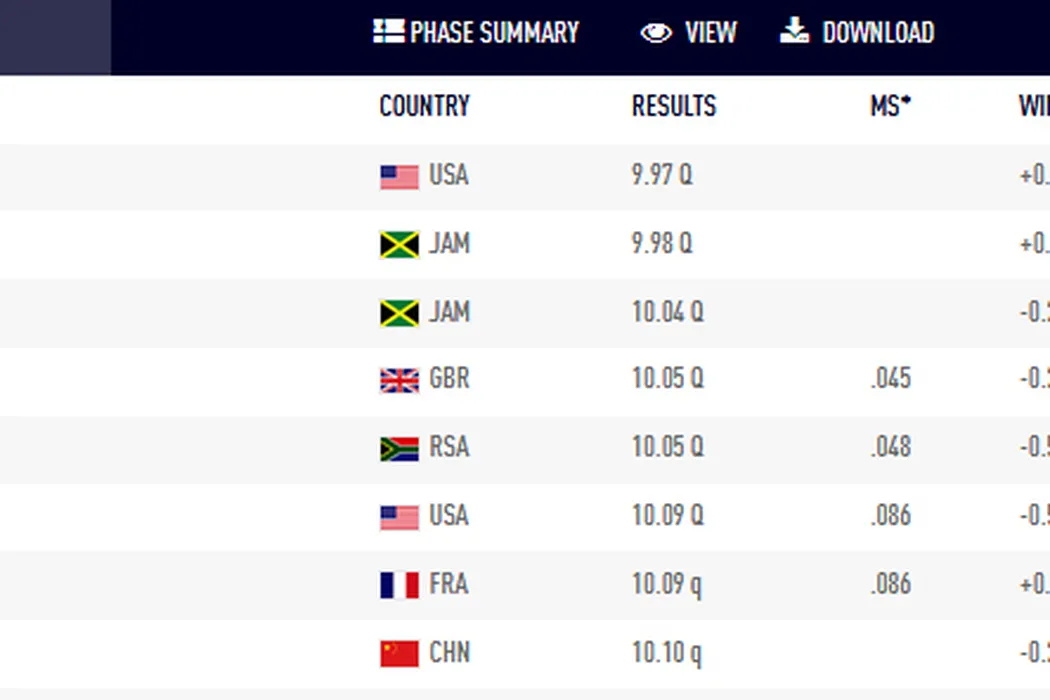Click the Download arrow icon

794,31
